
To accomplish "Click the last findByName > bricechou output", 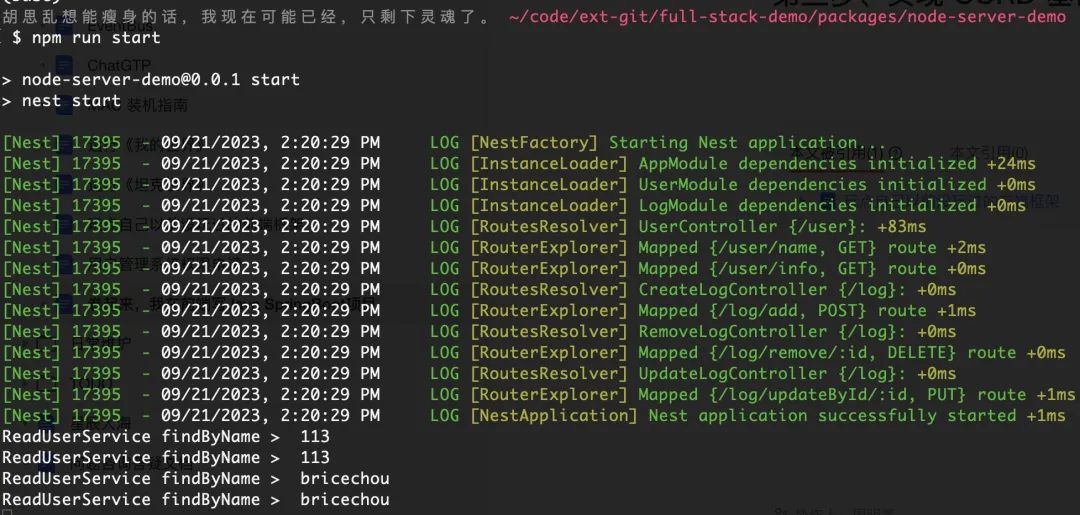I will [196, 499].
